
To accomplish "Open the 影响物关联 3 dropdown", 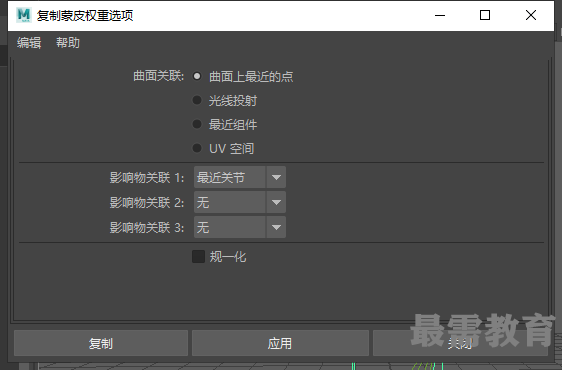I will tap(240, 227).
